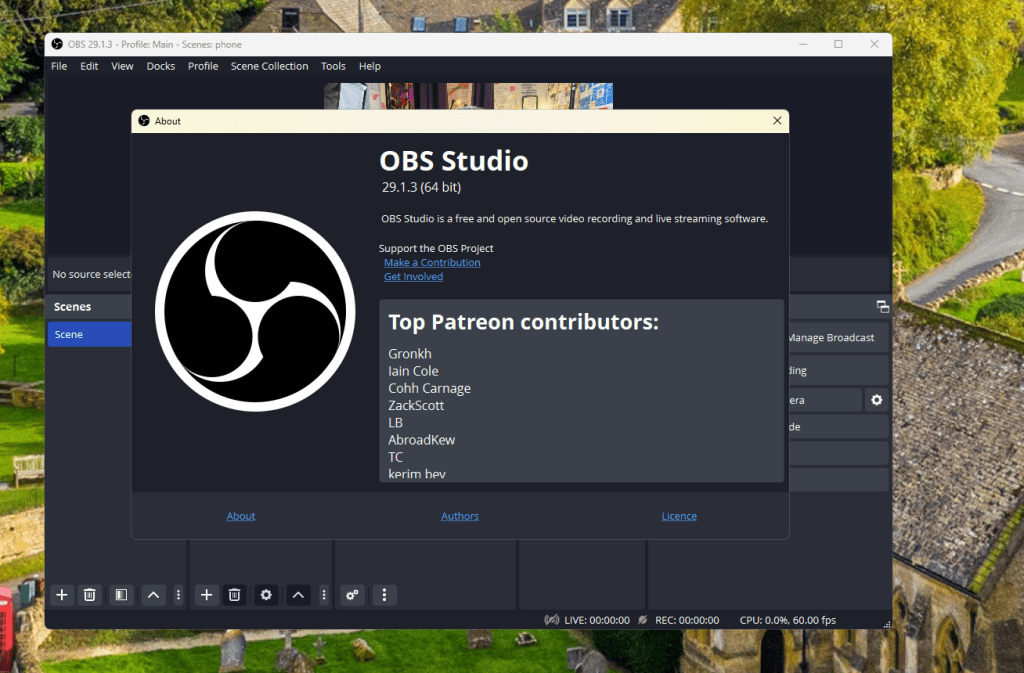1024x673 pixels.
Task: Click the OBS Studio title heading
Action: (x=454, y=161)
